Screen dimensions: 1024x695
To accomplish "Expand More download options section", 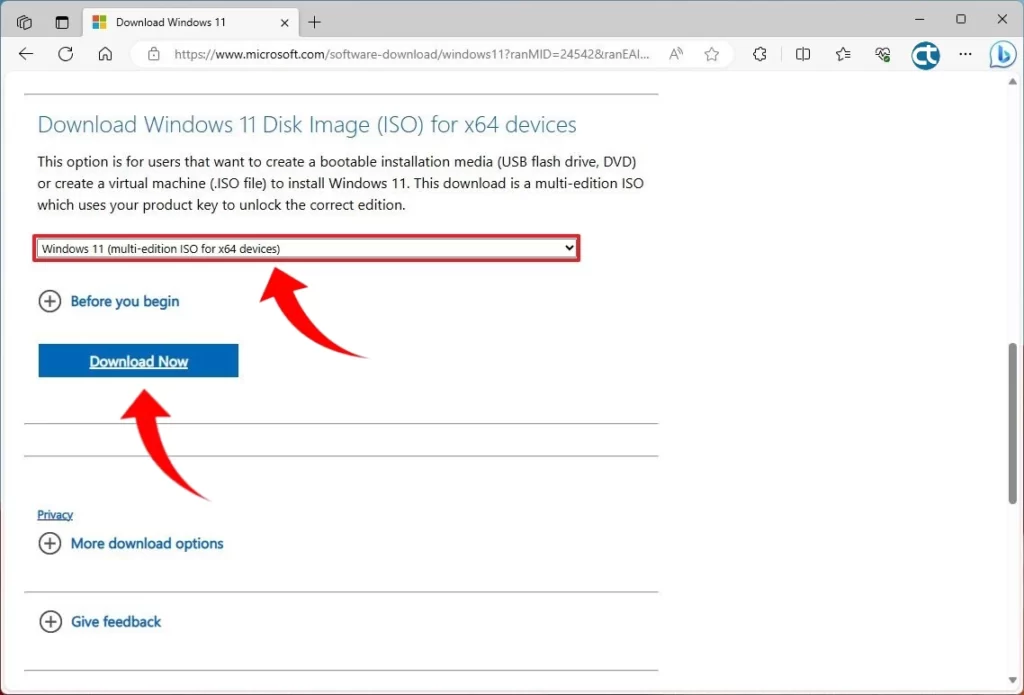I will click(x=131, y=543).
